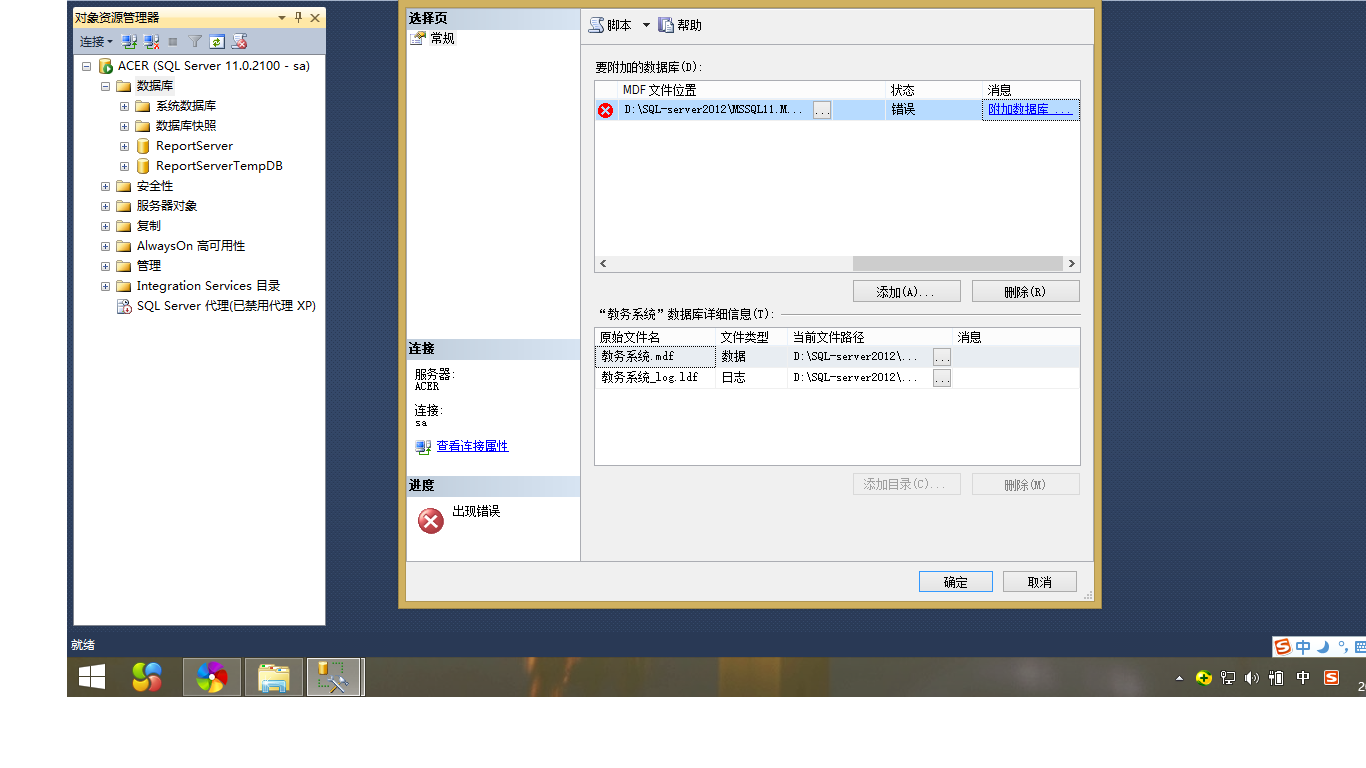The height and width of the screenshot is (768, 1366).
Task: Open the 附加数据库 error message link
Action: tap(1030, 110)
